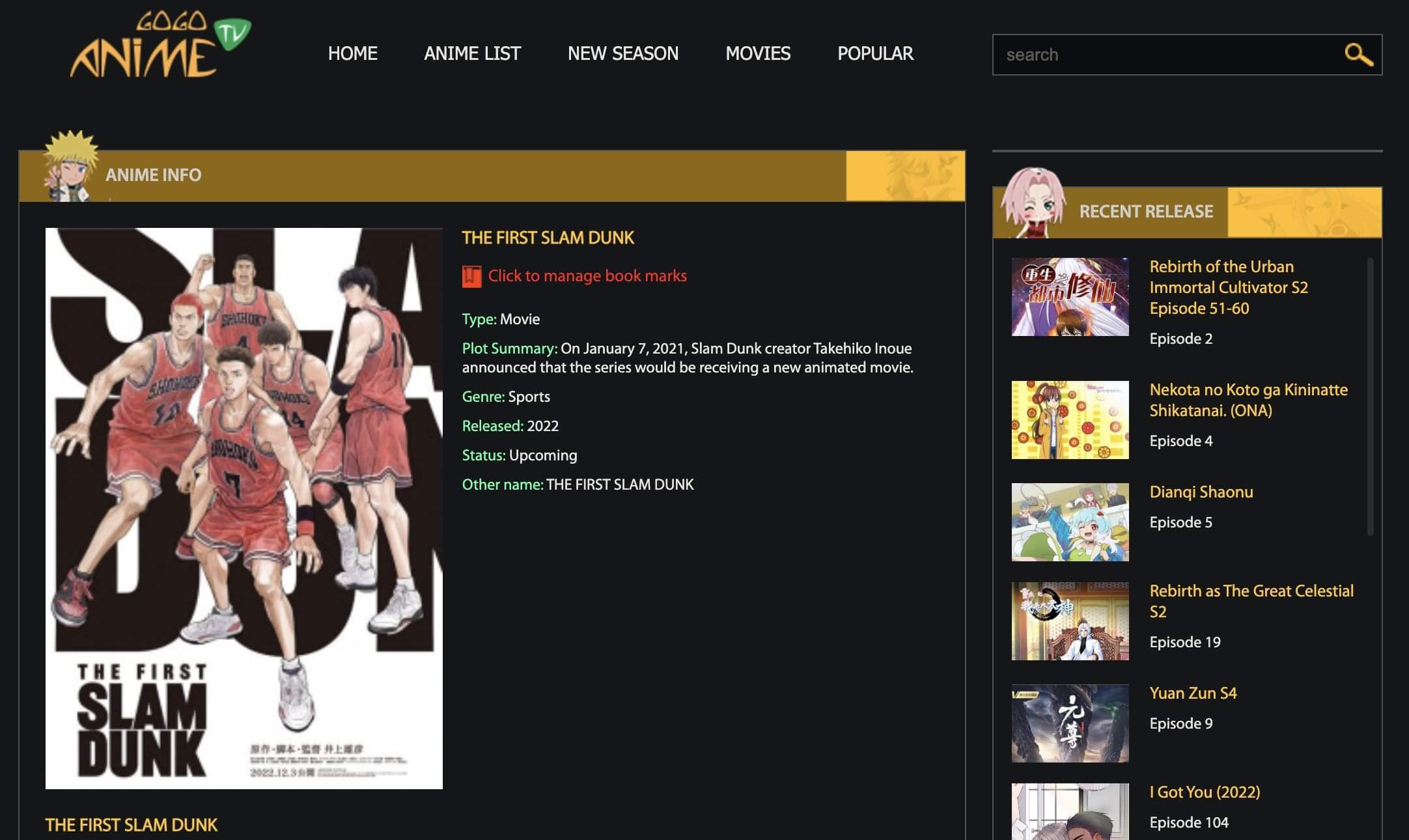Open I Got You (2022) link

(1205, 792)
